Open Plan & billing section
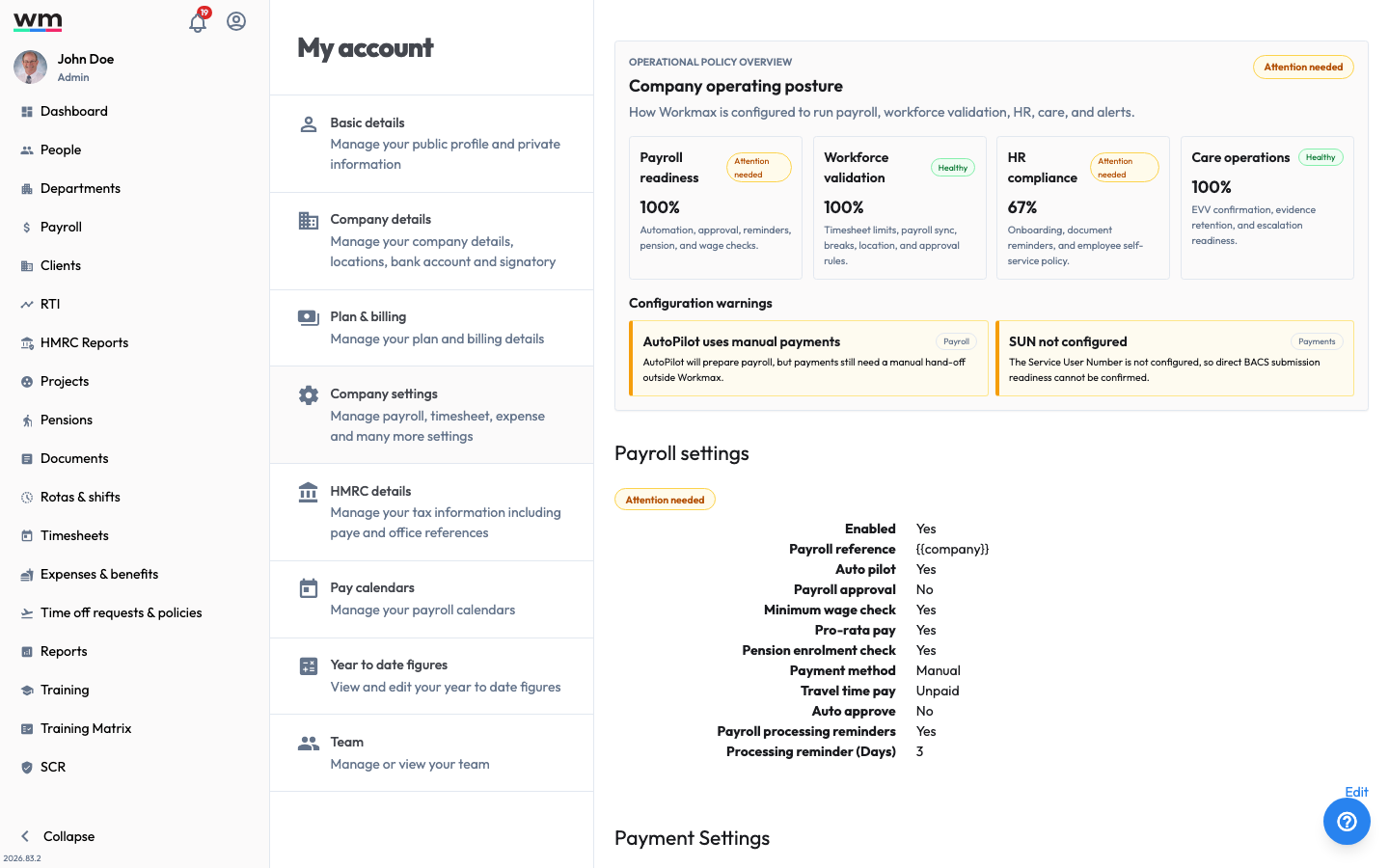Viewport: 1389px width, 868px height. 431,328
